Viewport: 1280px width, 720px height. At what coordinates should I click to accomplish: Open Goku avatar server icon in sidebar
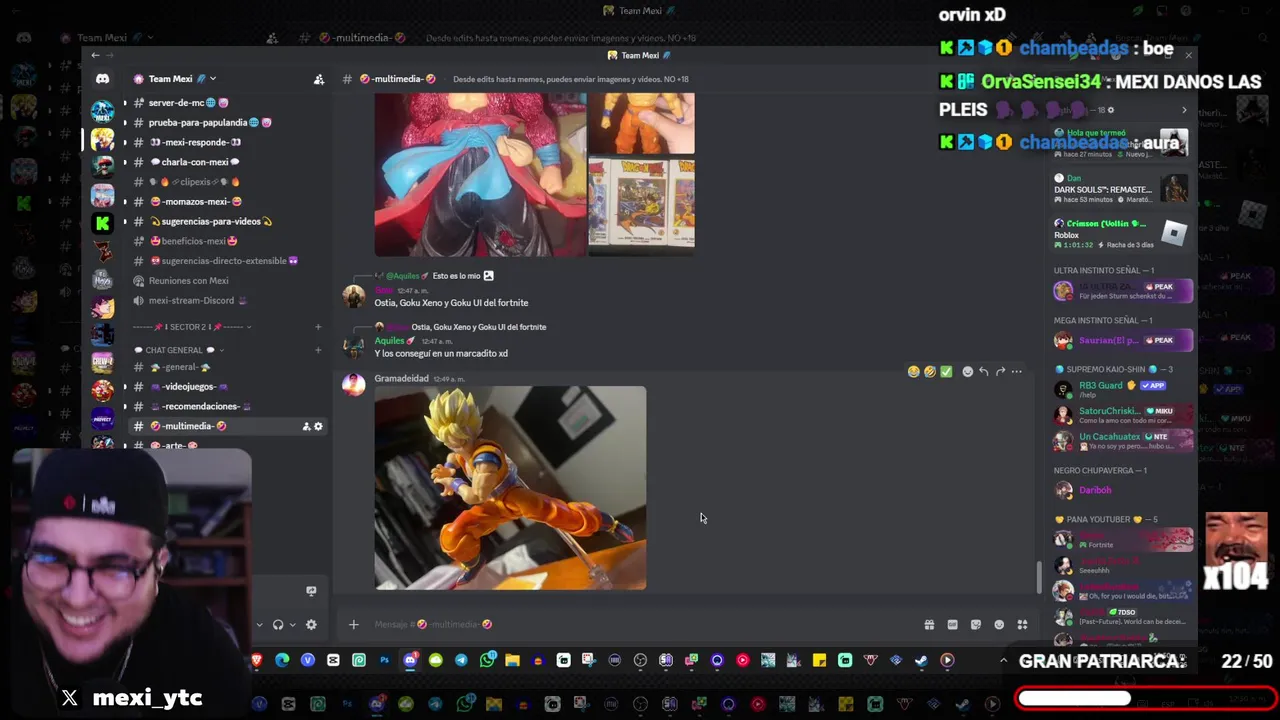coord(102,139)
